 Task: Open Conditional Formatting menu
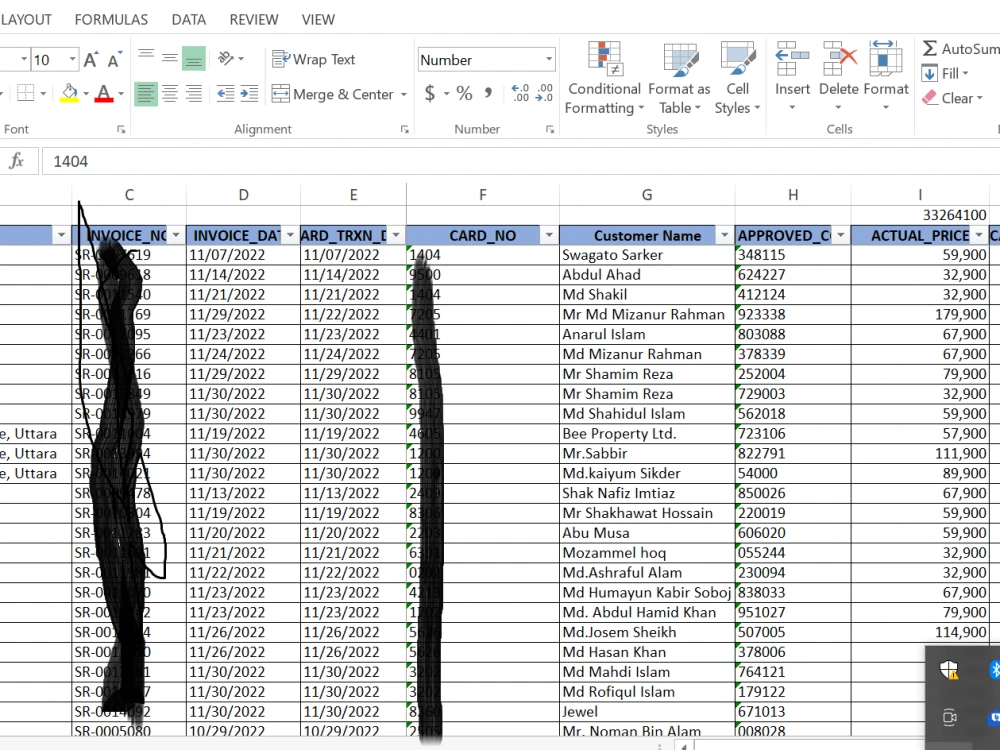[604, 78]
